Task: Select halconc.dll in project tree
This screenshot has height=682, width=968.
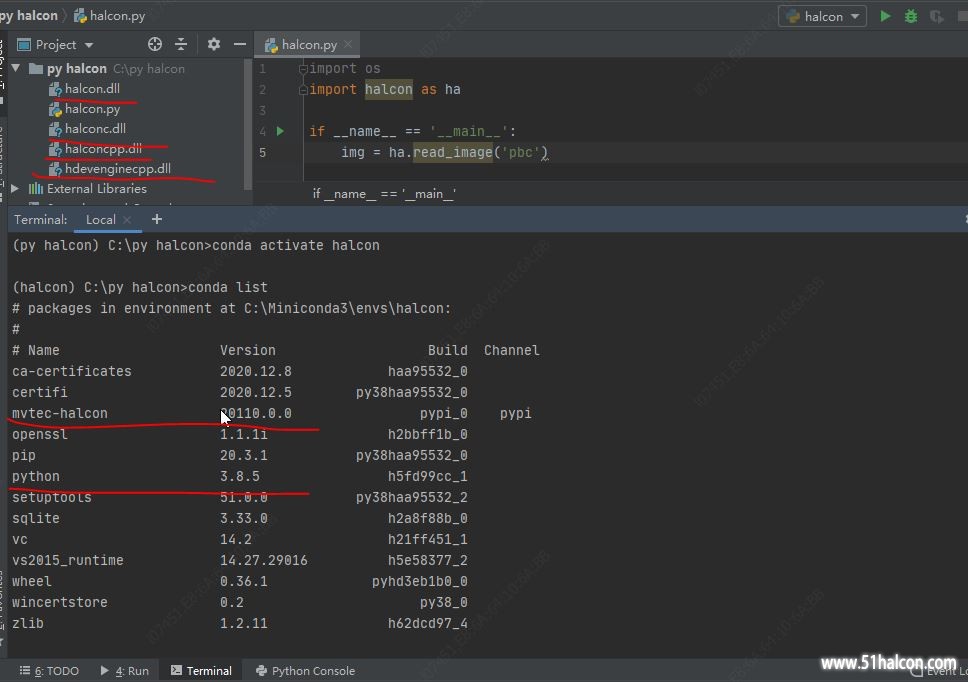Action: tap(95, 128)
